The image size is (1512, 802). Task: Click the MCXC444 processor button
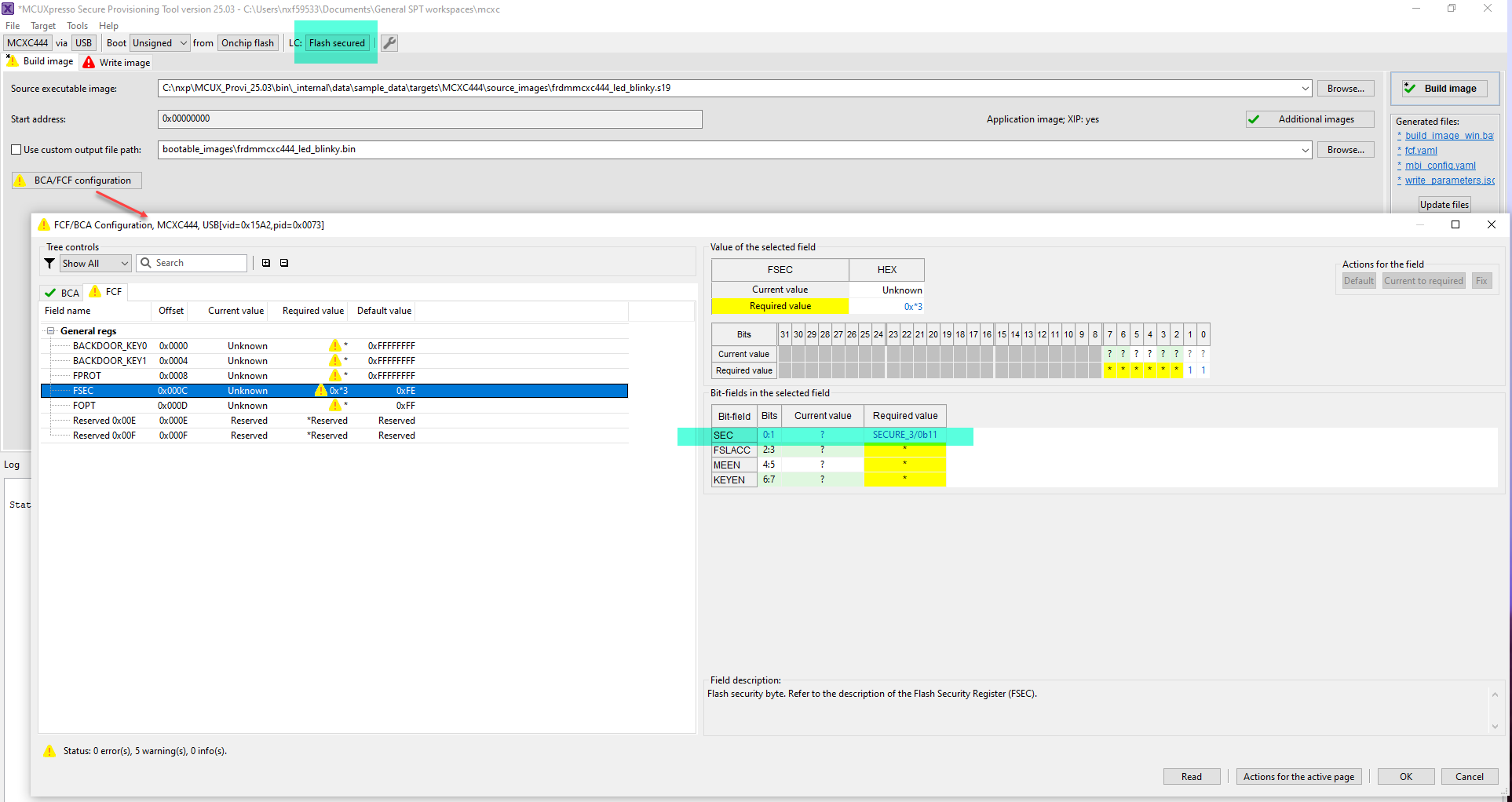click(x=27, y=43)
